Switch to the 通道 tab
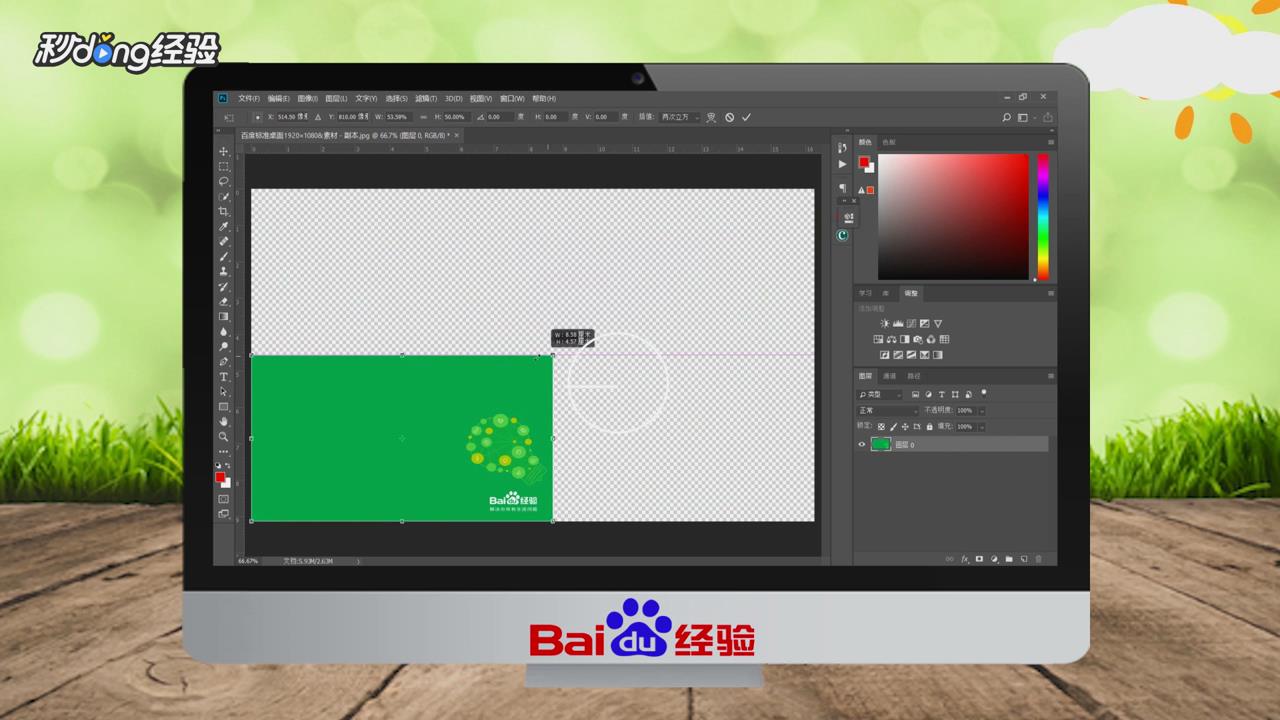 [889, 376]
